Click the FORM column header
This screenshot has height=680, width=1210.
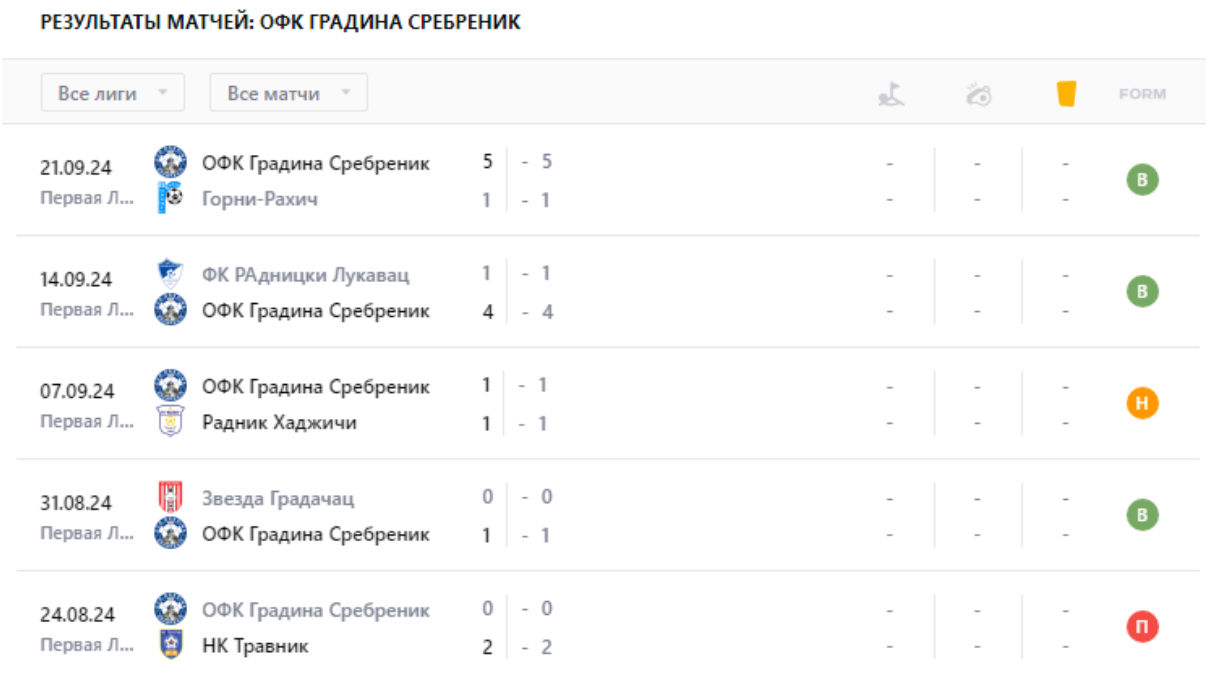point(1142,94)
